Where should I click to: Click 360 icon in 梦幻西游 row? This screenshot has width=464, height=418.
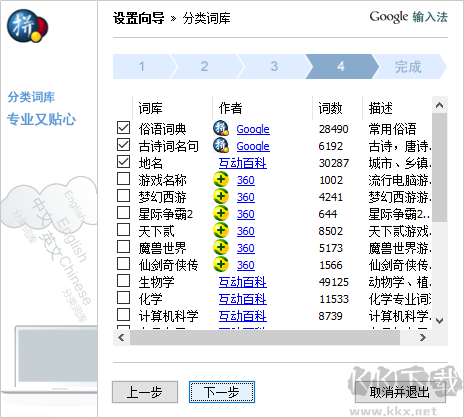pos(221,196)
